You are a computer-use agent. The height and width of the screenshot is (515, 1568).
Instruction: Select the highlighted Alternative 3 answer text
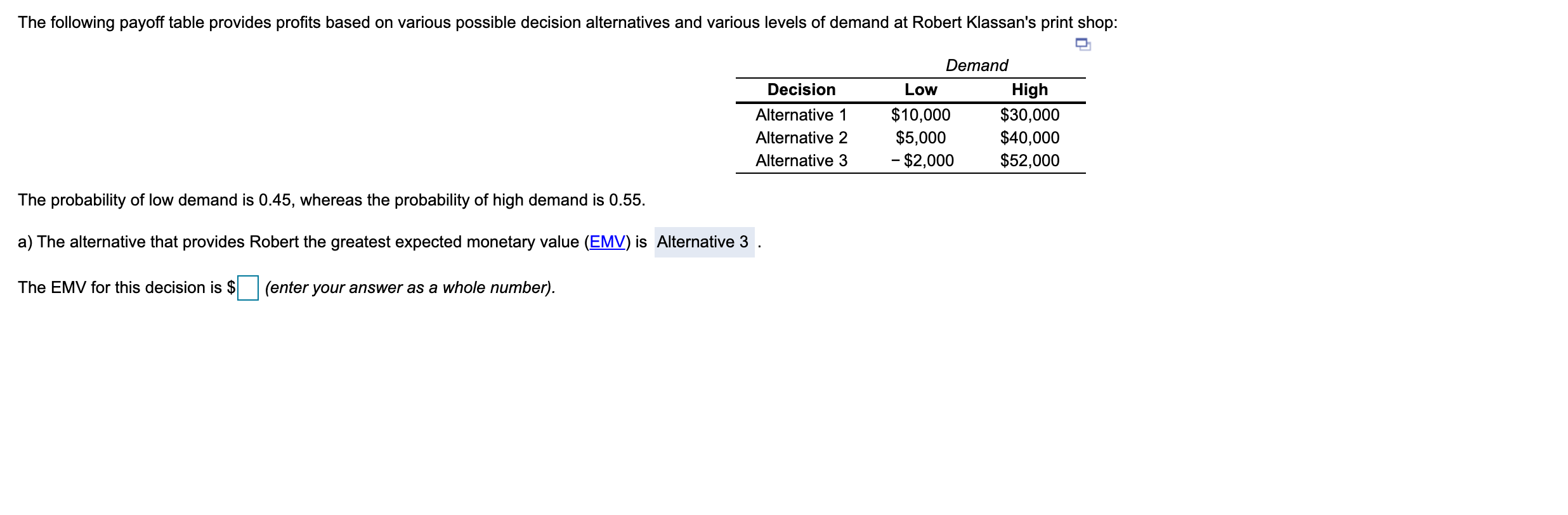(703, 241)
